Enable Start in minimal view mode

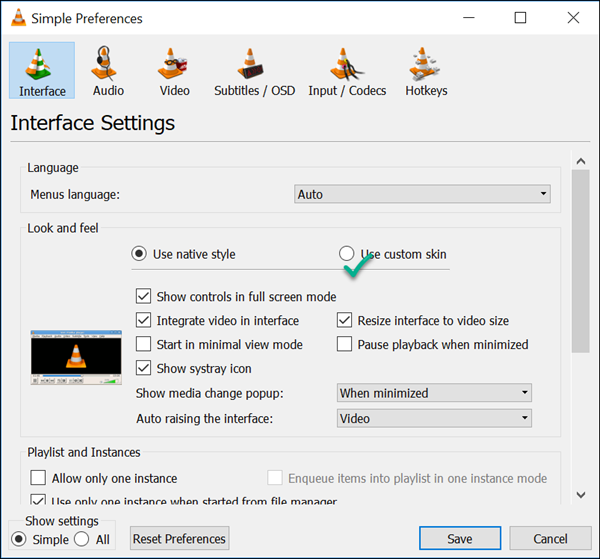[143, 344]
